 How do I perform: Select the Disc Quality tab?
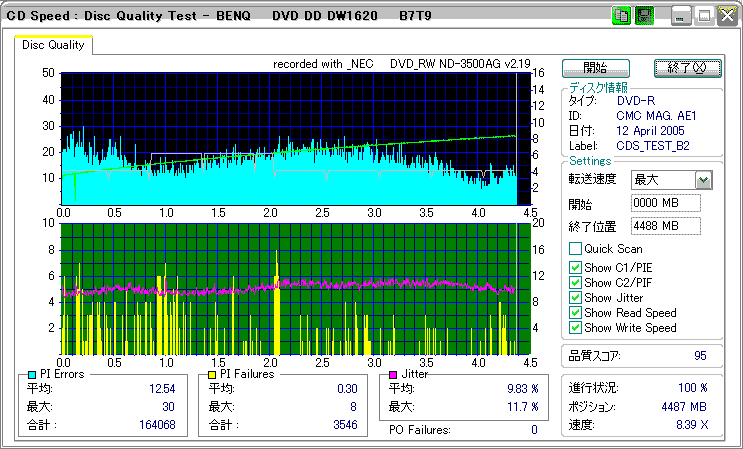(x=54, y=45)
